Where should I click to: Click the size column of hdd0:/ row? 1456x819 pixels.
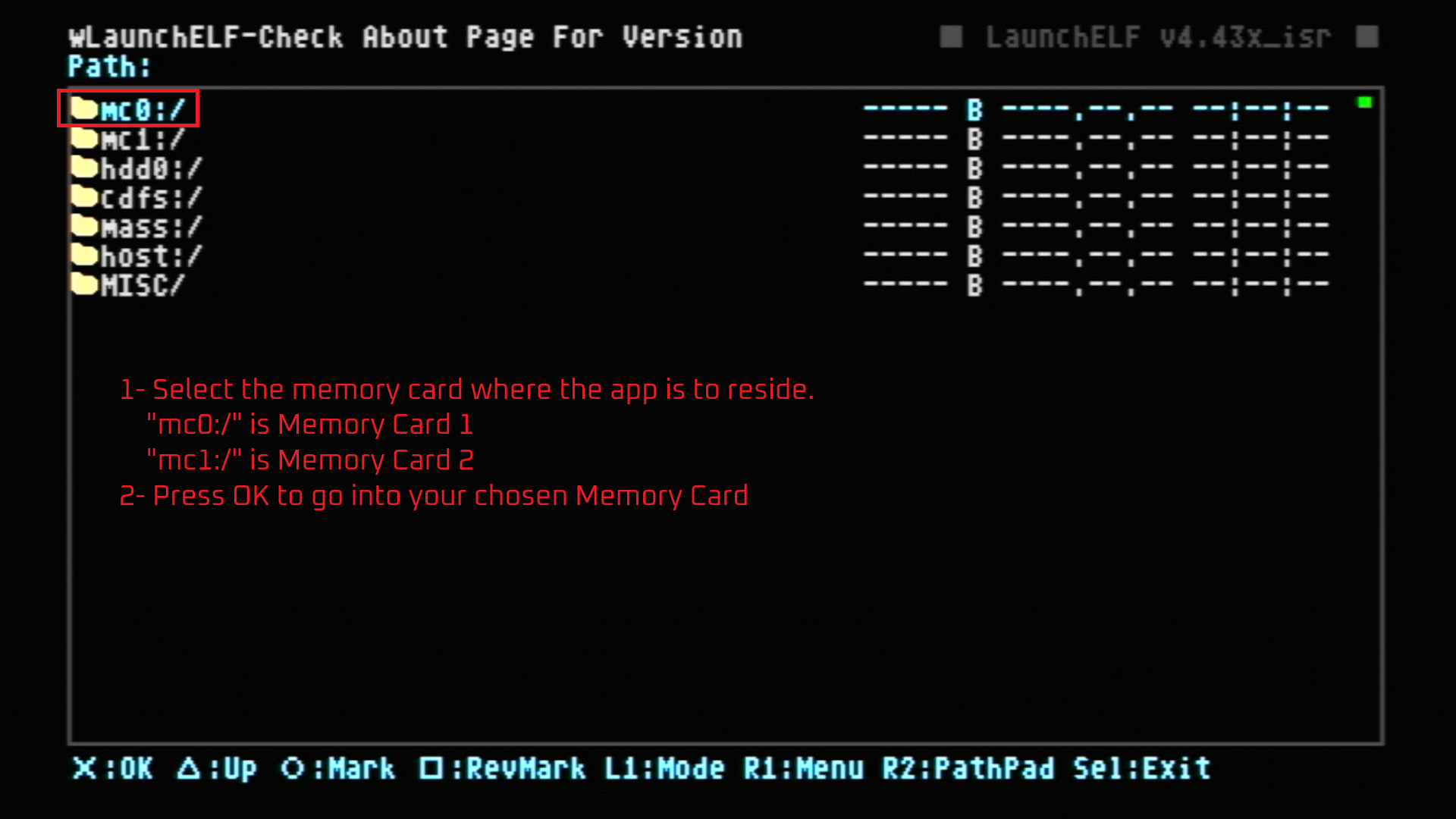tap(923, 168)
